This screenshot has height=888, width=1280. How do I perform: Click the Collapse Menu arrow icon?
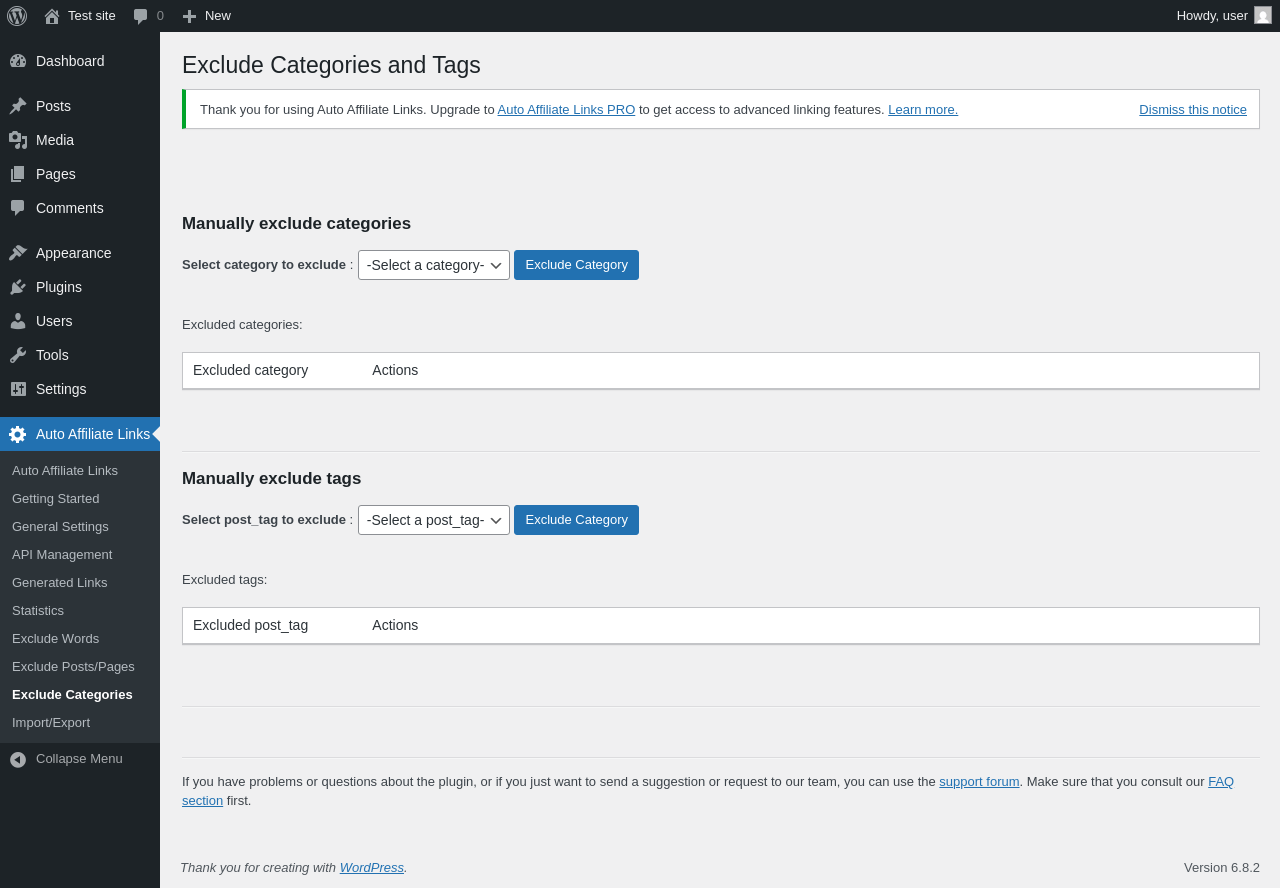click(18, 759)
